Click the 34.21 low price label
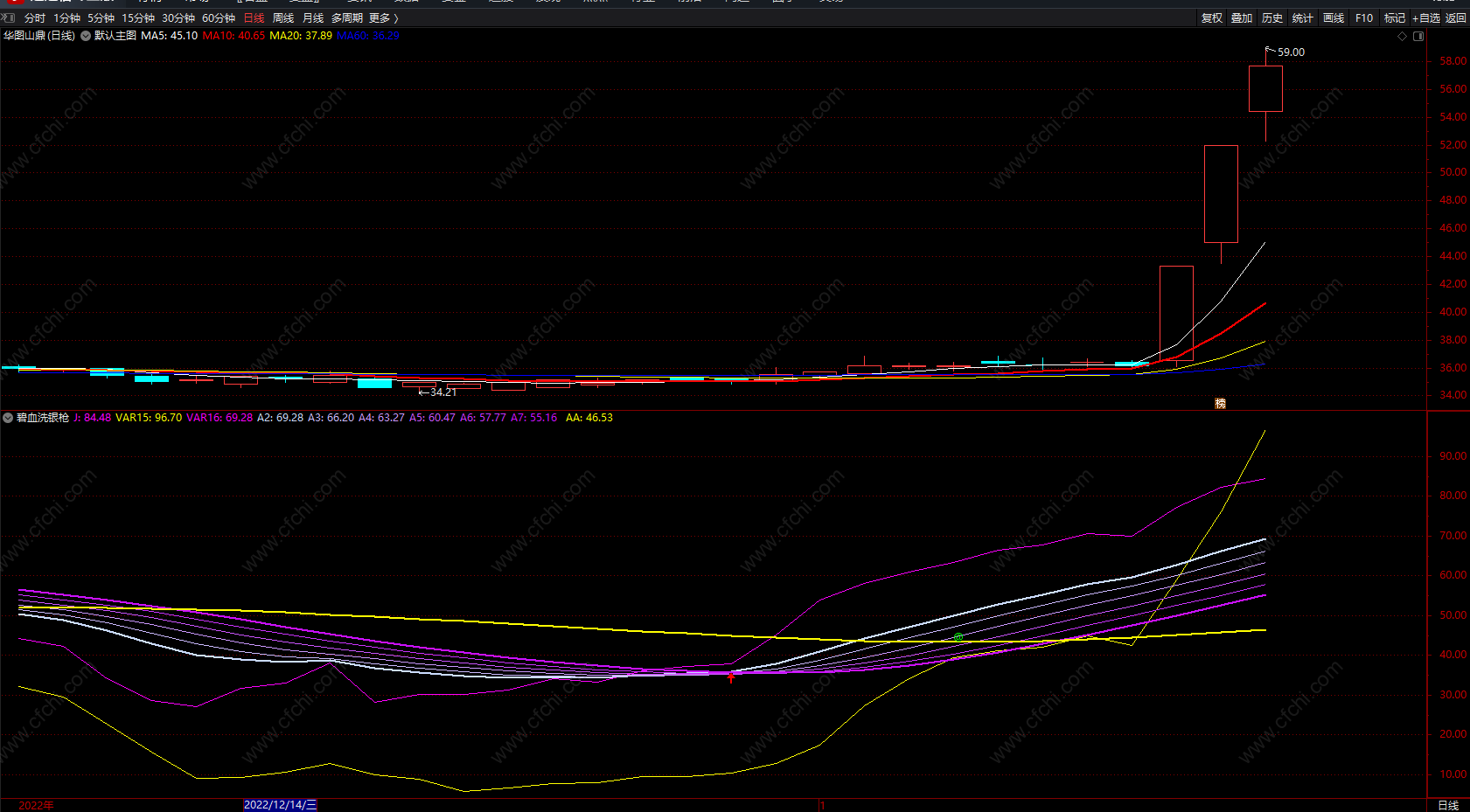Image resolution: width=1470 pixels, height=812 pixels. point(443,392)
